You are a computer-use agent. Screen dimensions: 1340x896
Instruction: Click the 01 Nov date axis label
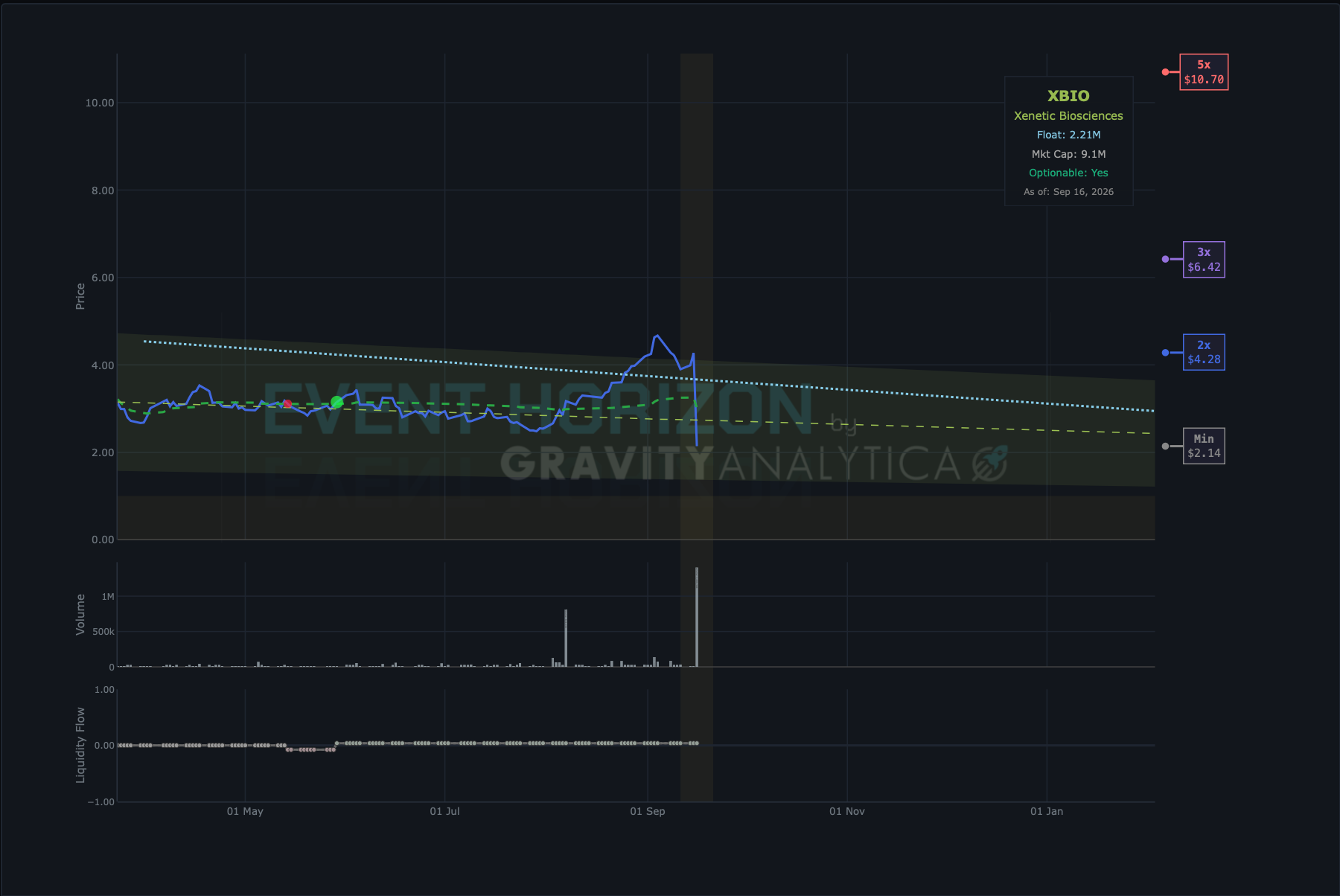pos(847,811)
